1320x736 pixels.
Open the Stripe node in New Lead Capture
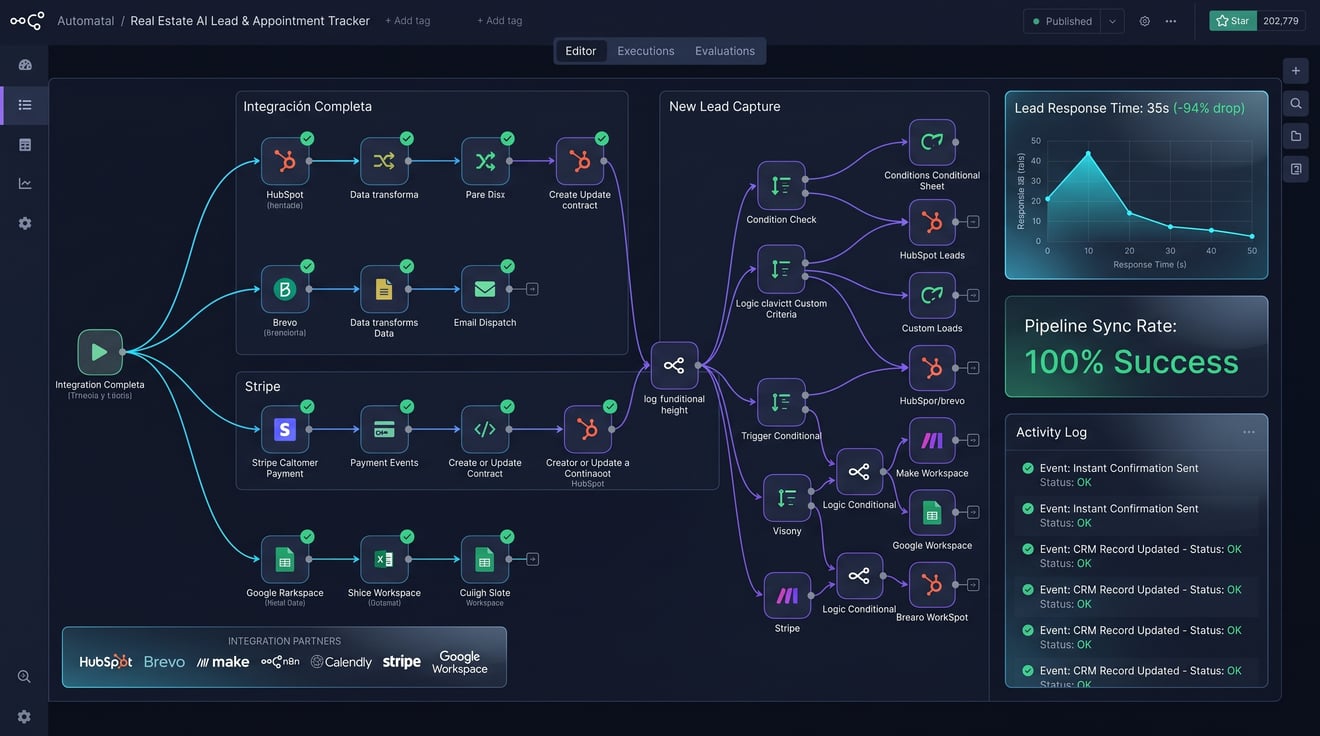tap(787, 595)
